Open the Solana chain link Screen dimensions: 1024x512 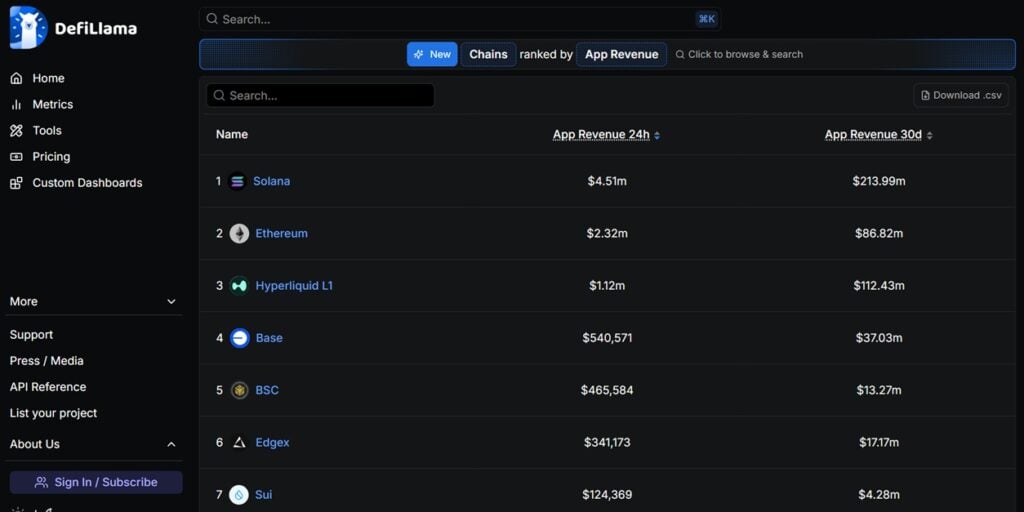272,181
